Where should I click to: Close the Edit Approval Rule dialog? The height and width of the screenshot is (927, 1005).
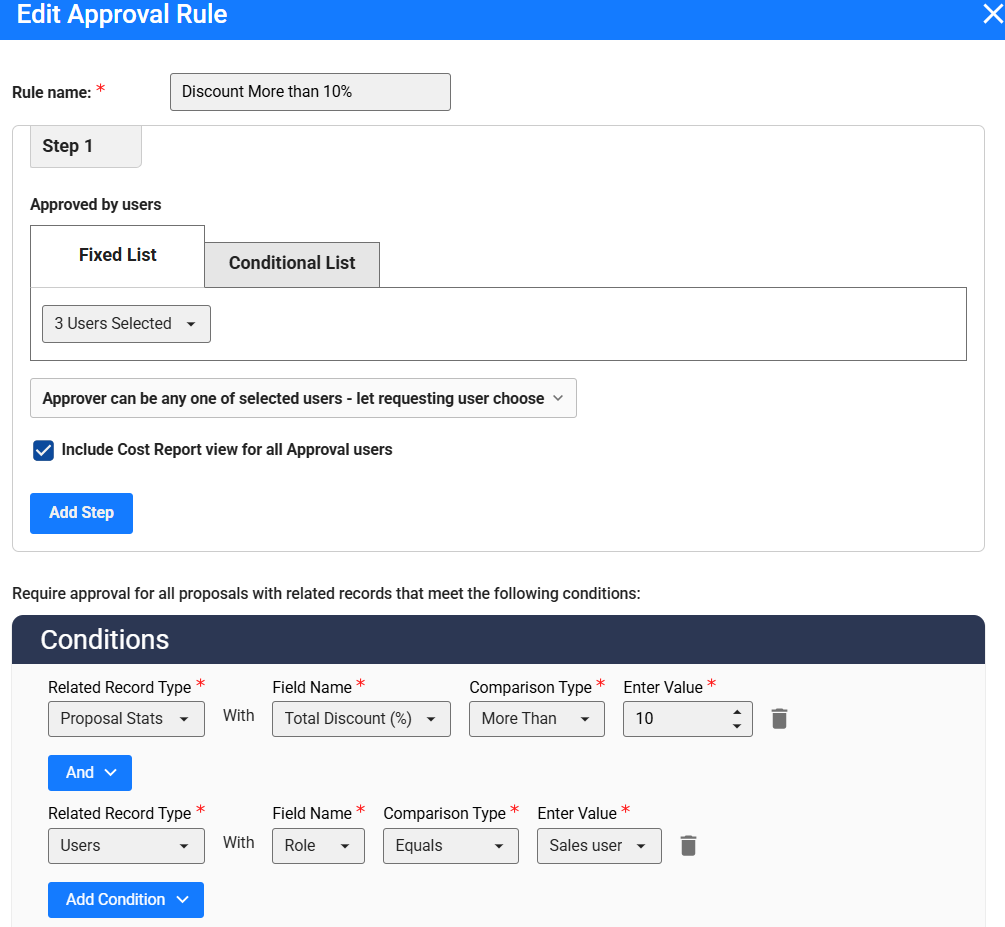coord(991,15)
